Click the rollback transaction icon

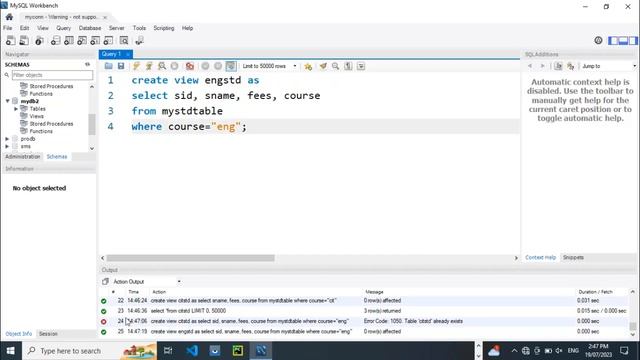[x=218, y=66]
